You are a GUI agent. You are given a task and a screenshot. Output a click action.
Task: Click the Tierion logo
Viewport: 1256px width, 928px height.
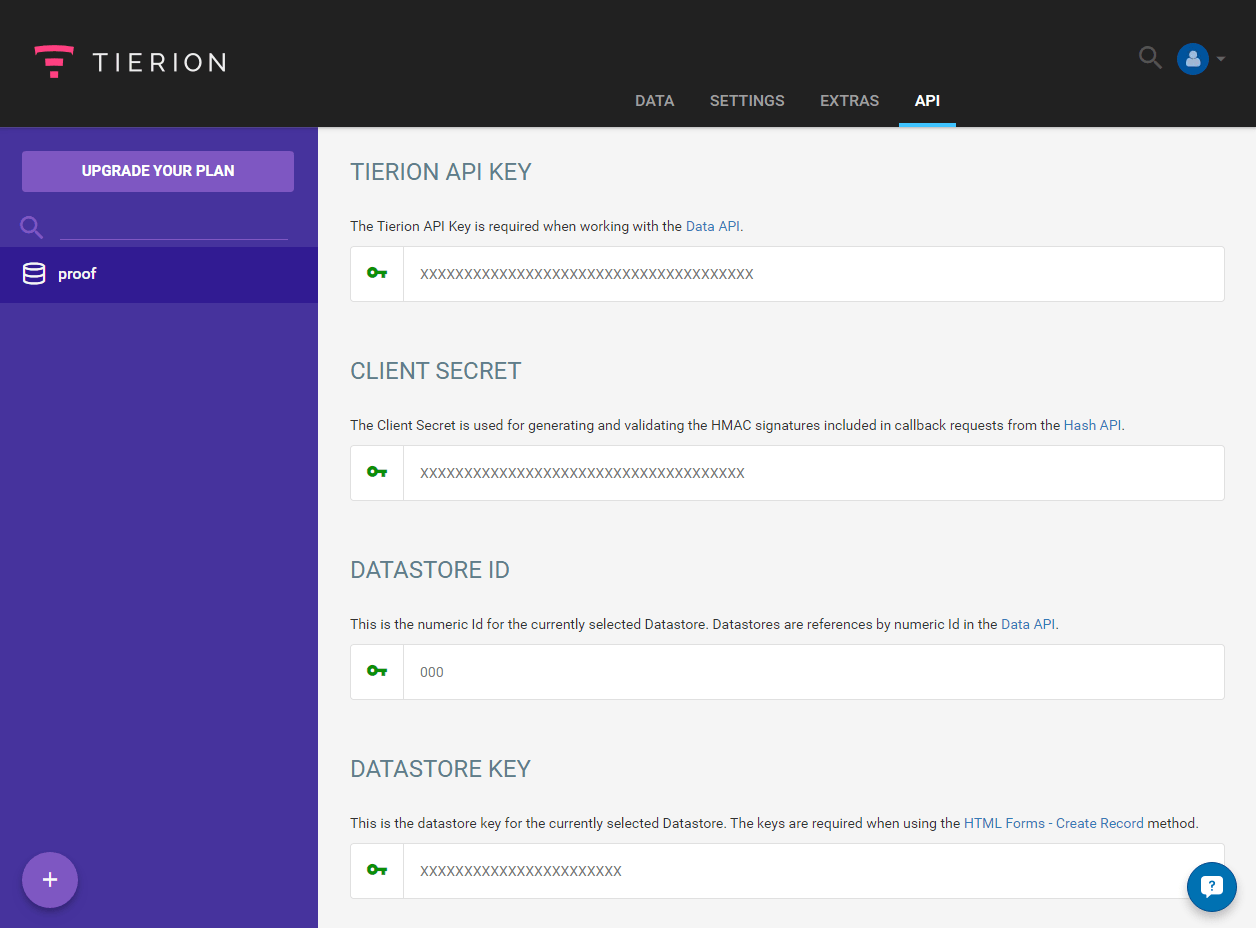point(128,61)
